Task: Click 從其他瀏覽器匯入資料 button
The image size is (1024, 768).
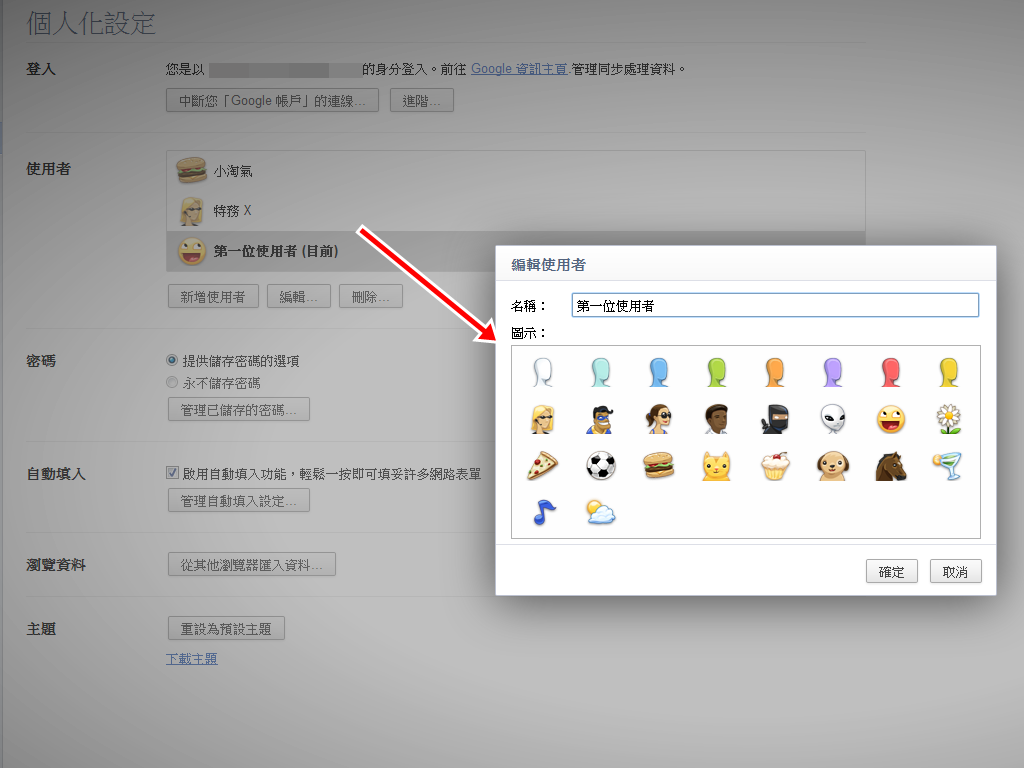Action: [x=251, y=564]
